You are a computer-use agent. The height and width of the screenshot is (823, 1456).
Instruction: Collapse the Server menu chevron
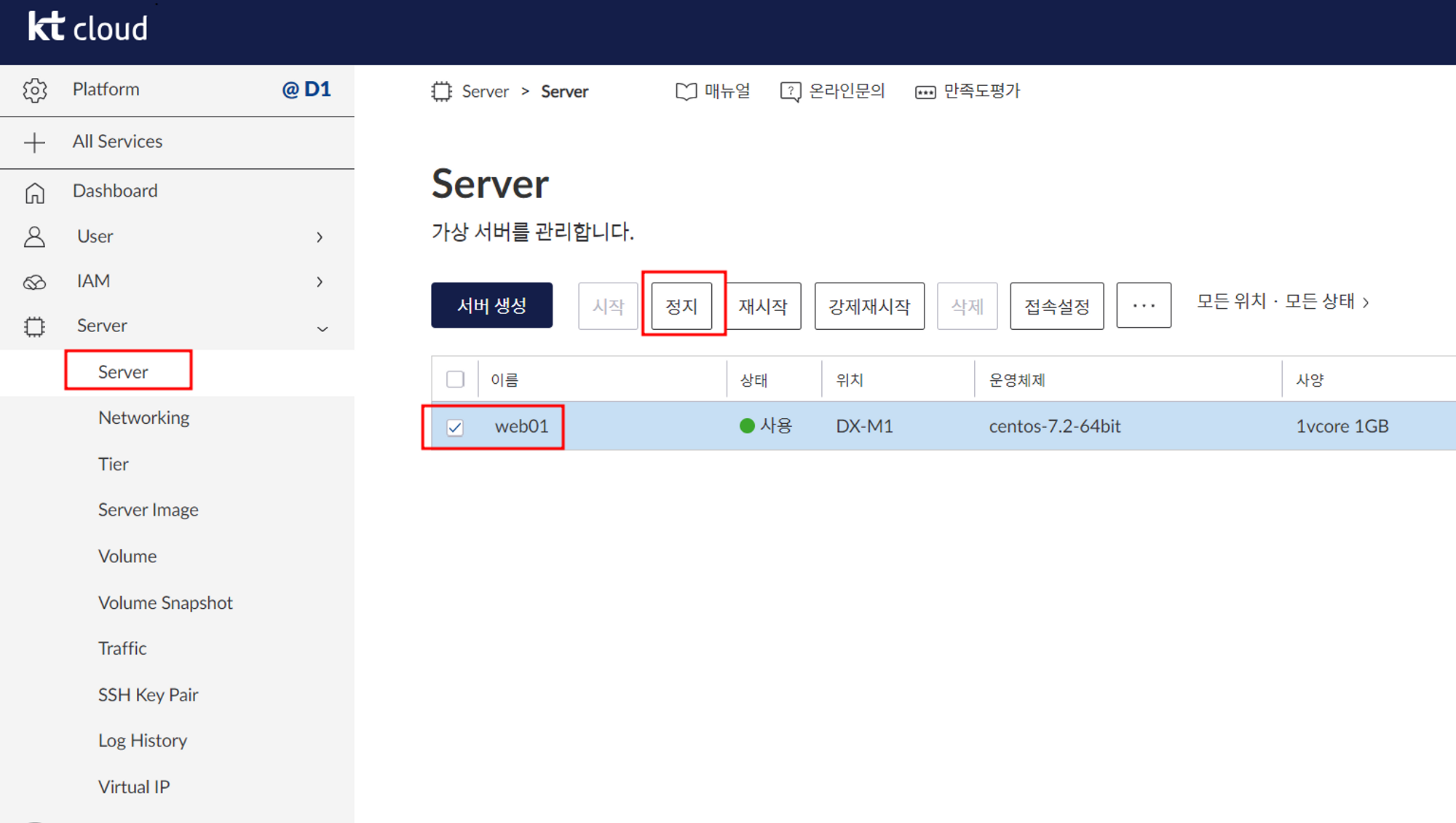tap(322, 329)
